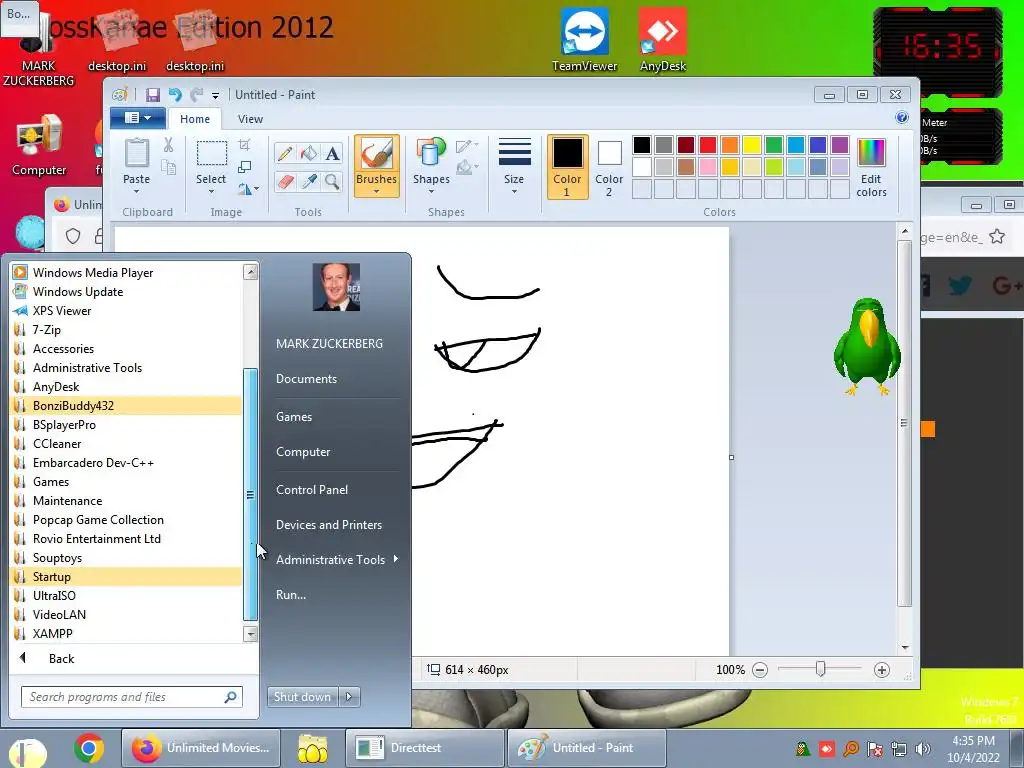Expand Shut down options arrow

[x=349, y=697]
